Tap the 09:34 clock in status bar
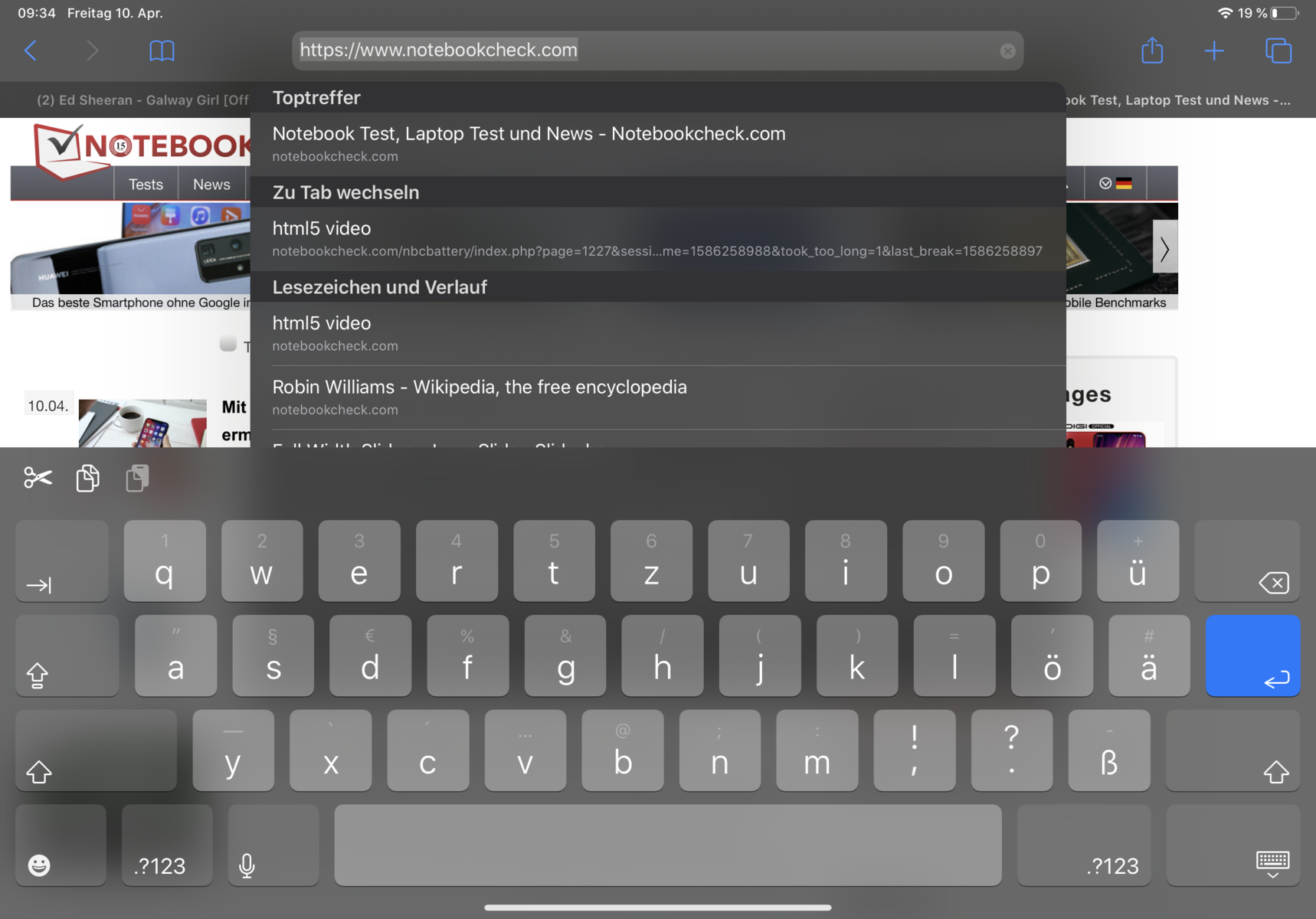The height and width of the screenshot is (919, 1316). point(37,13)
